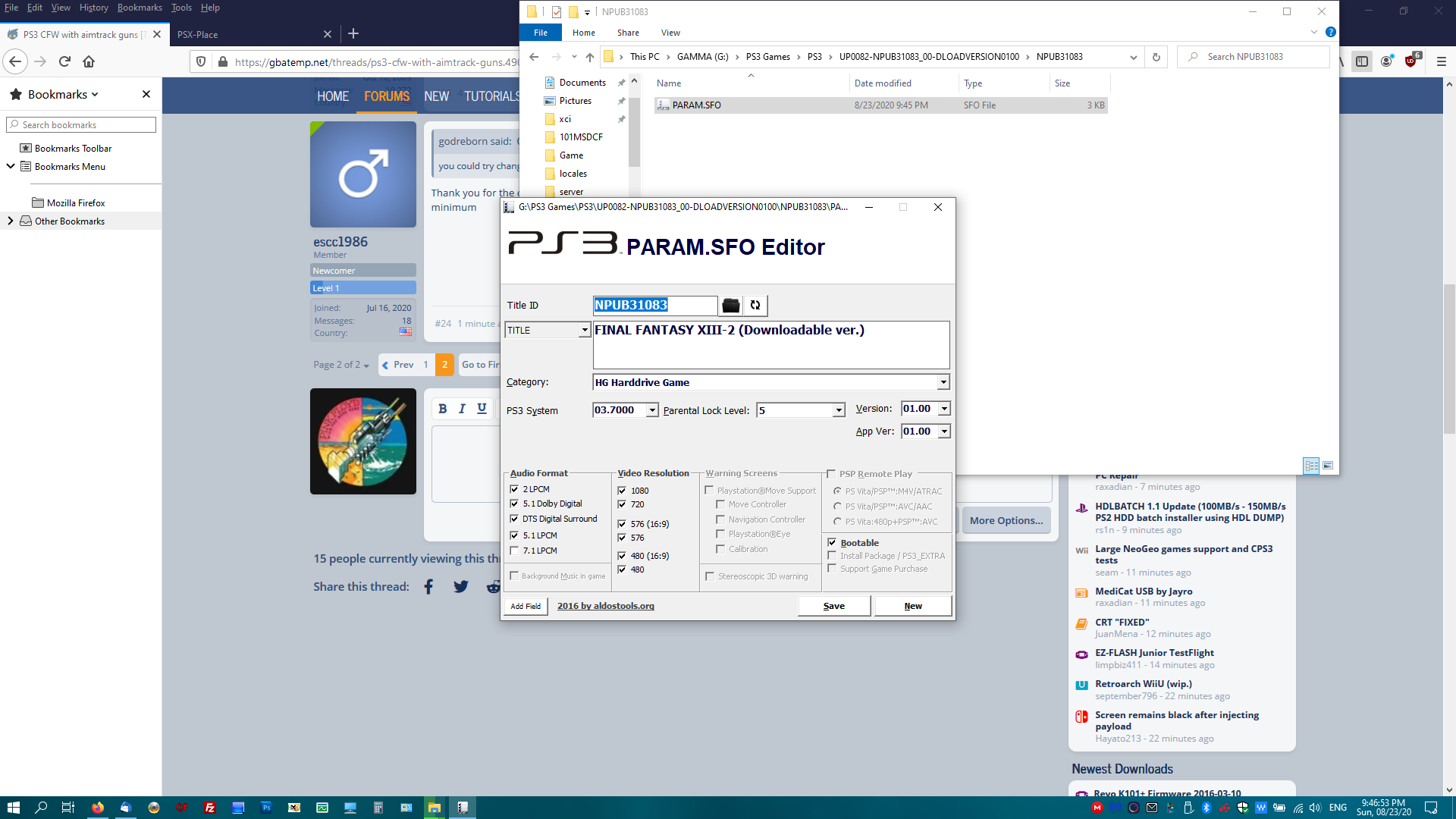Image resolution: width=1456 pixels, height=819 pixels.
Task: Close the Bookmarks sidebar
Action: [x=146, y=94]
